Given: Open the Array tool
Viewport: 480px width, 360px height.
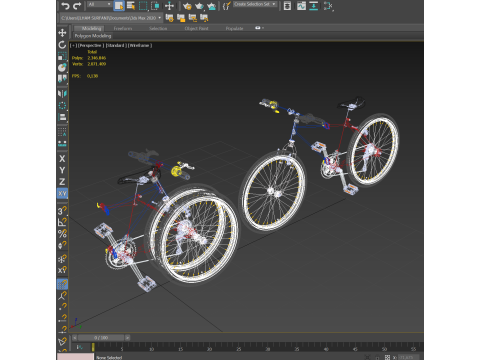Looking at the screenshot, I should pos(62,132).
